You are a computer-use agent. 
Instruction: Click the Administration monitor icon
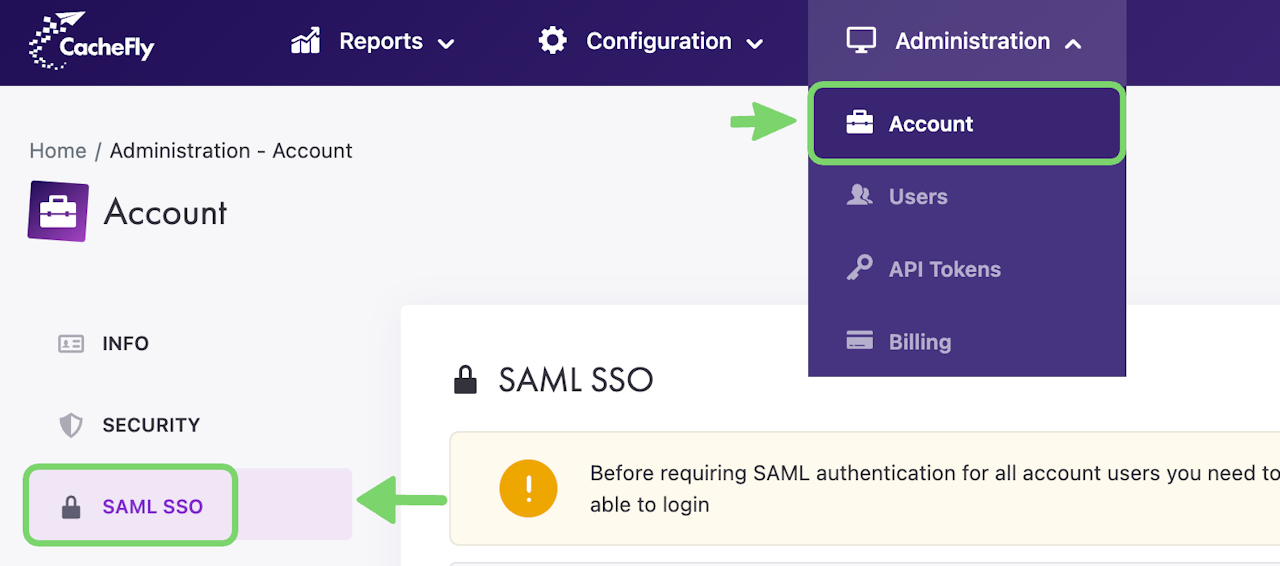(x=861, y=41)
